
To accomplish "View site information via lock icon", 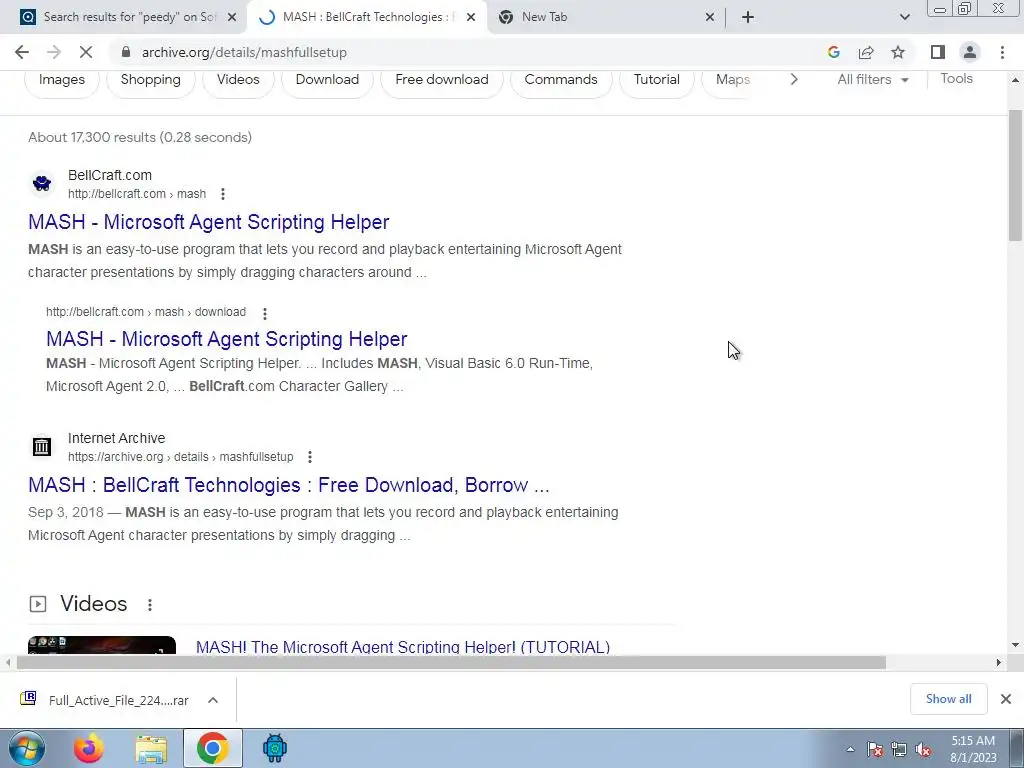I will (127, 52).
